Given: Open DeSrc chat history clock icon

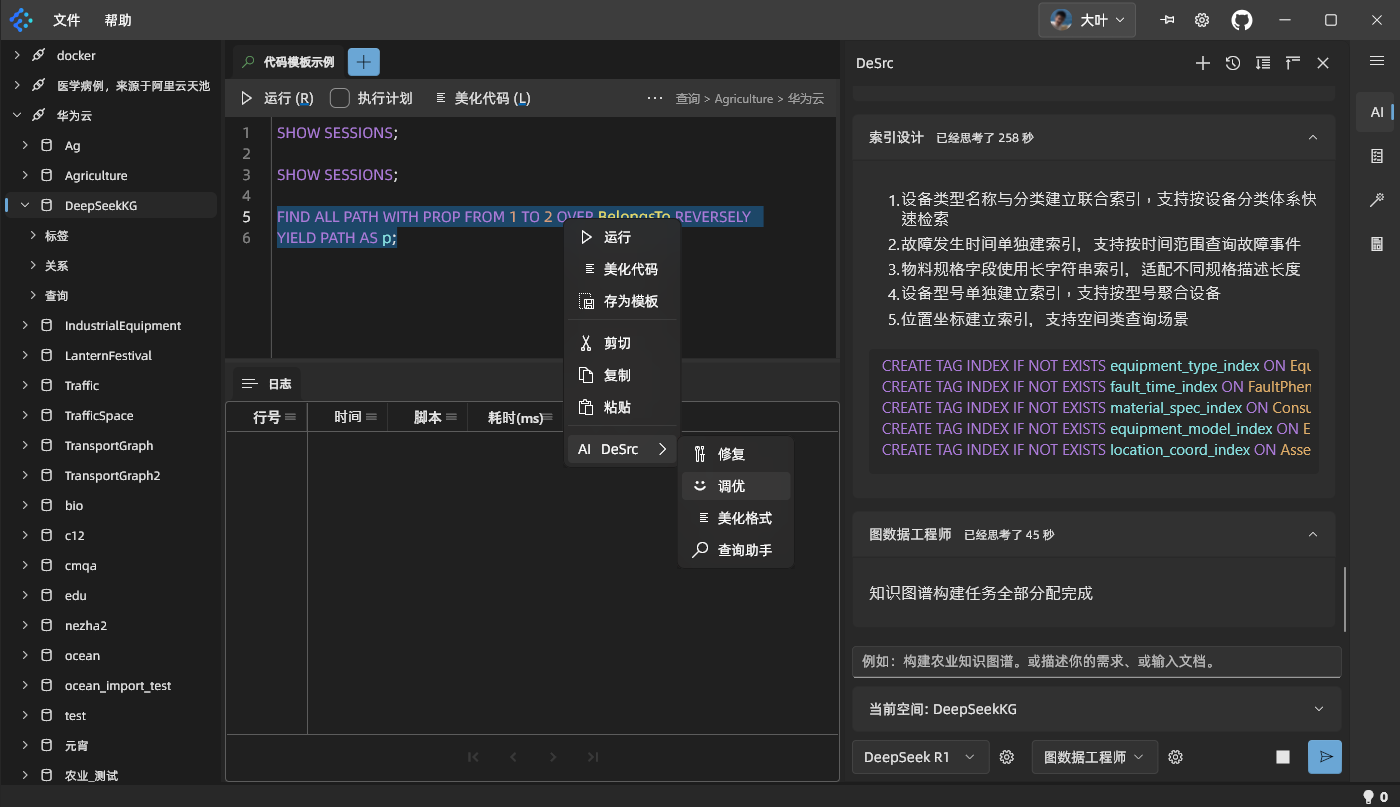Looking at the screenshot, I should pos(1233,63).
